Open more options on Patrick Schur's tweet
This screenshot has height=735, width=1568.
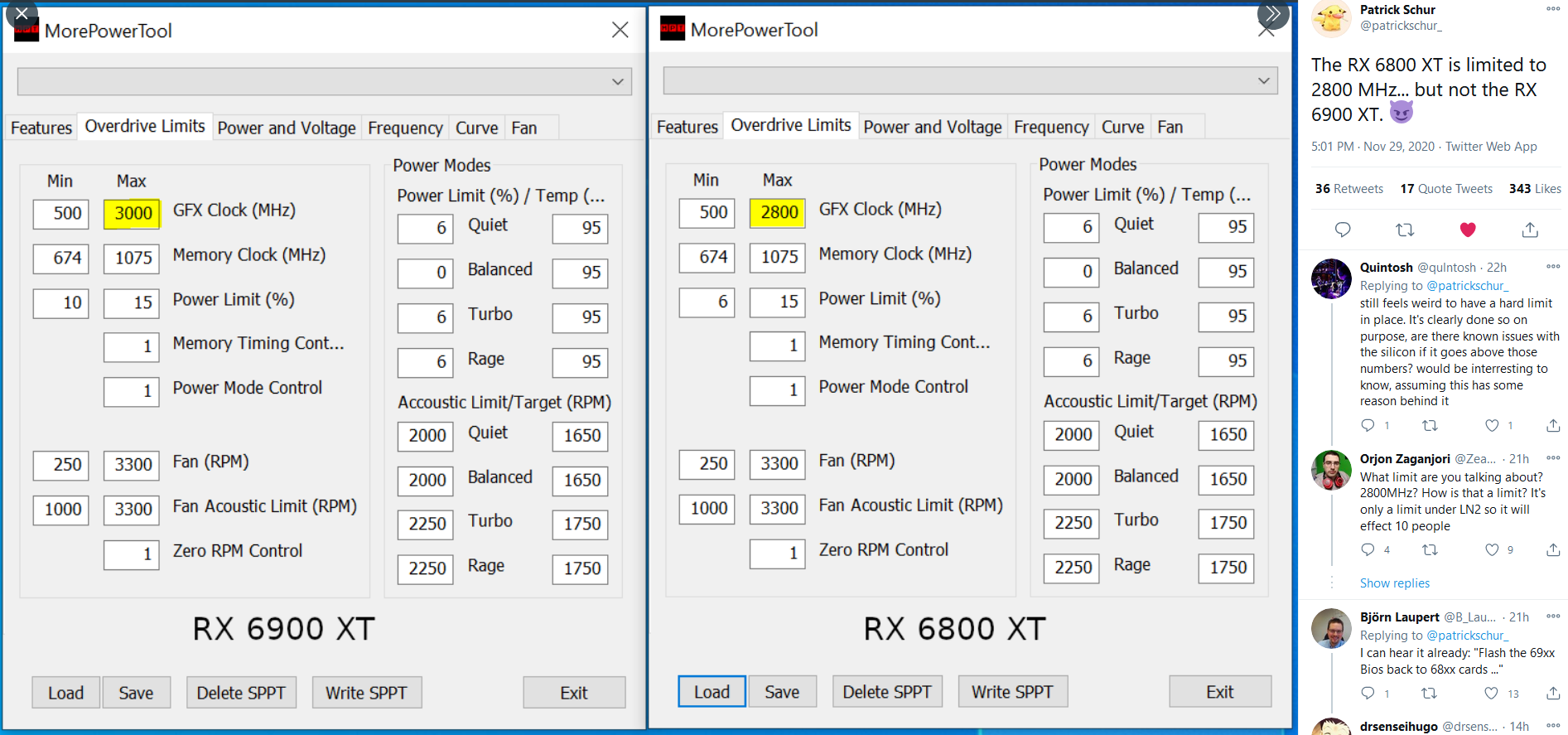[1553, 9]
